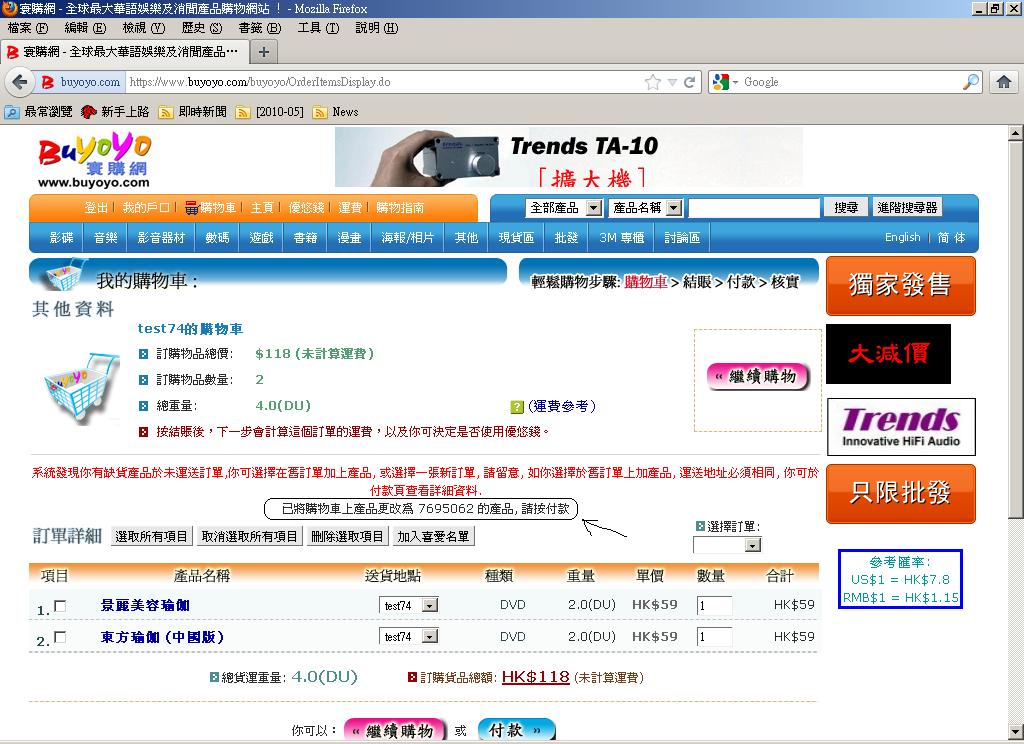Click the blue 付款 button
This screenshot has height=744, width=1024.
(x=517, y=730)
